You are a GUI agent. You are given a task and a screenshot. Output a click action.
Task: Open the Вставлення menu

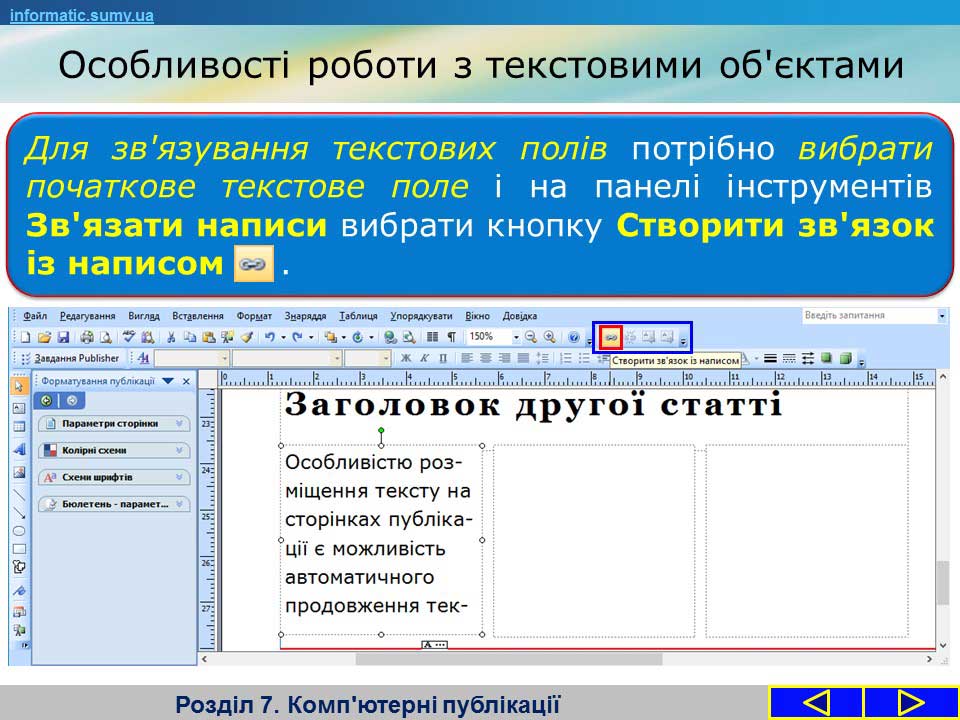(x=198, y=316)
